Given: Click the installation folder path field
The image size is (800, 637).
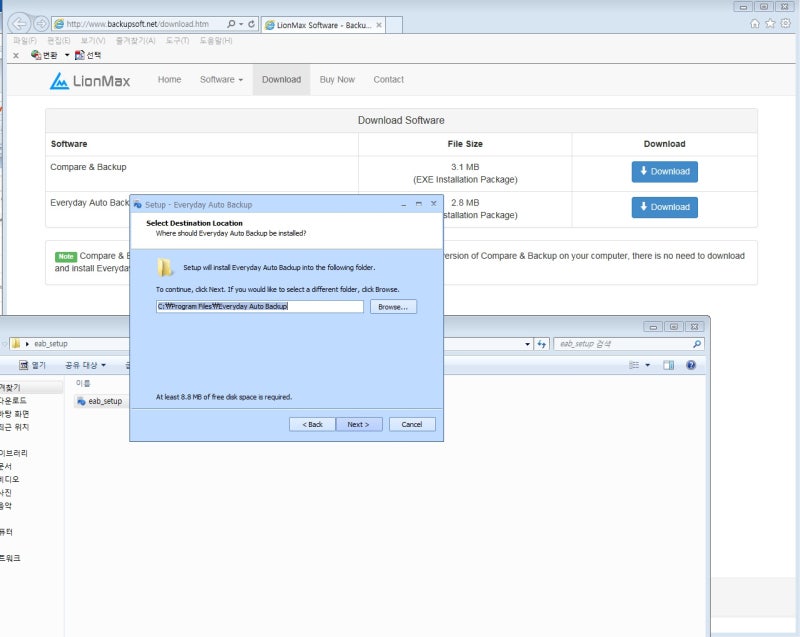Looking at the screenshot, I should click(x=259, y=307).
